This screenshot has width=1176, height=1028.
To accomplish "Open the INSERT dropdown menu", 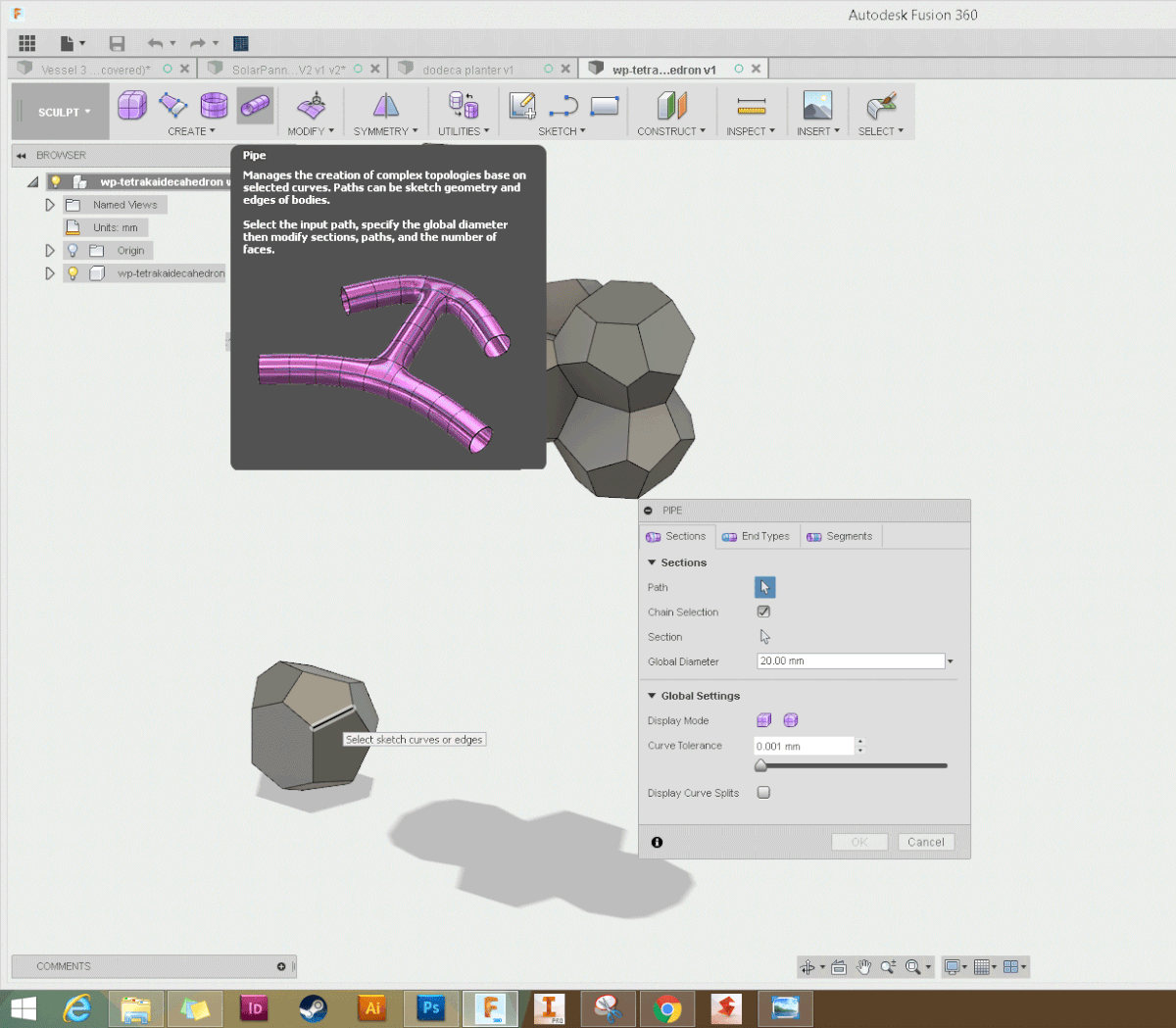I will 818,131.
